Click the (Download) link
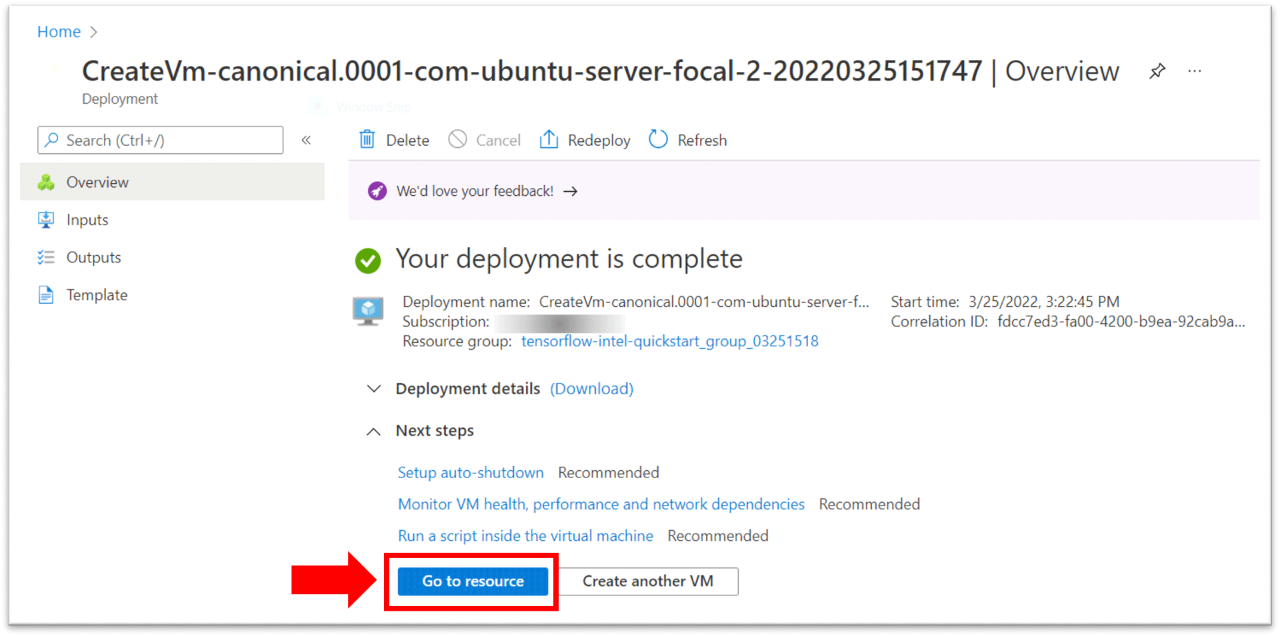 click(592, 389)
